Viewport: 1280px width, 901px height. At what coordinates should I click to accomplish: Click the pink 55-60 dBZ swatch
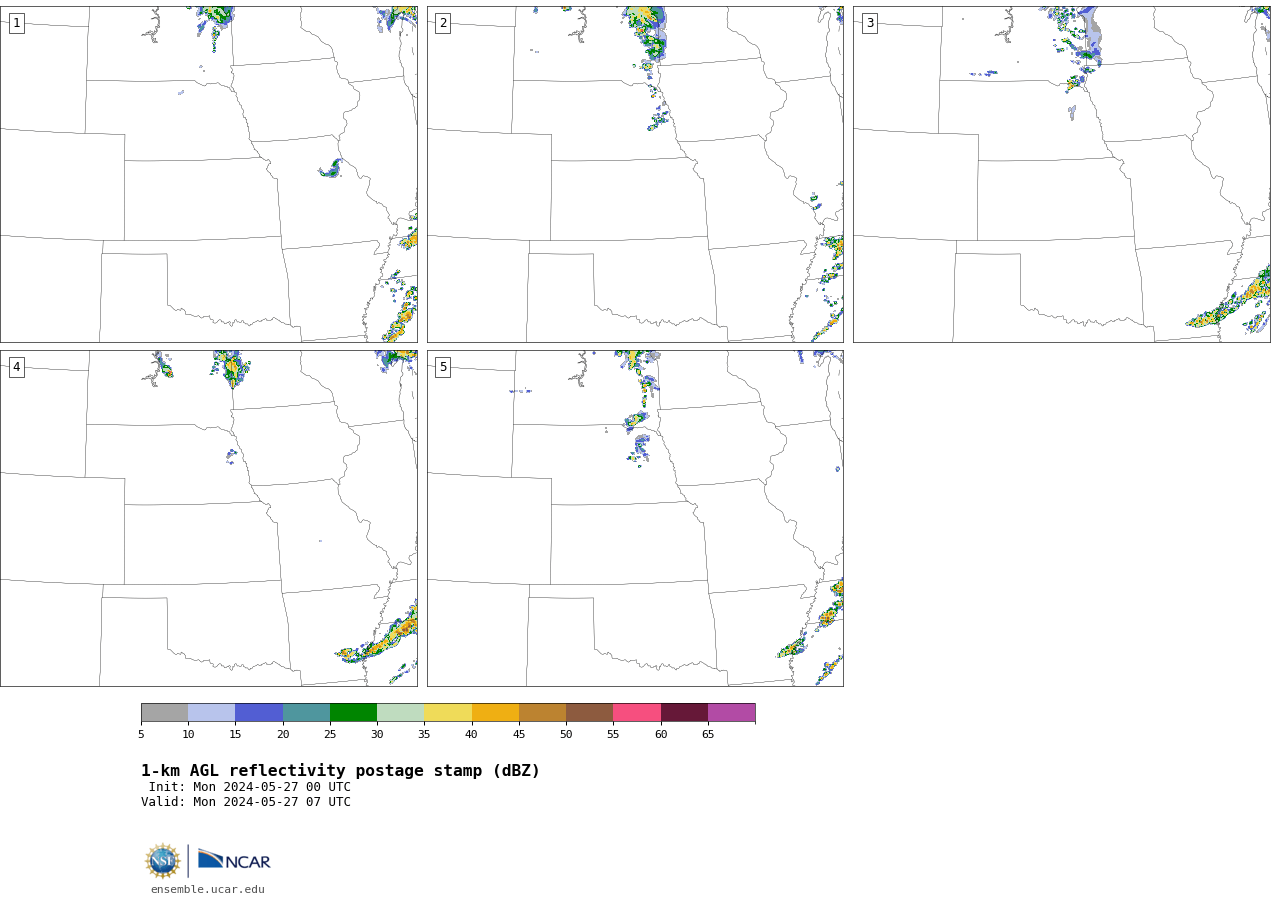tap(637, 713)
